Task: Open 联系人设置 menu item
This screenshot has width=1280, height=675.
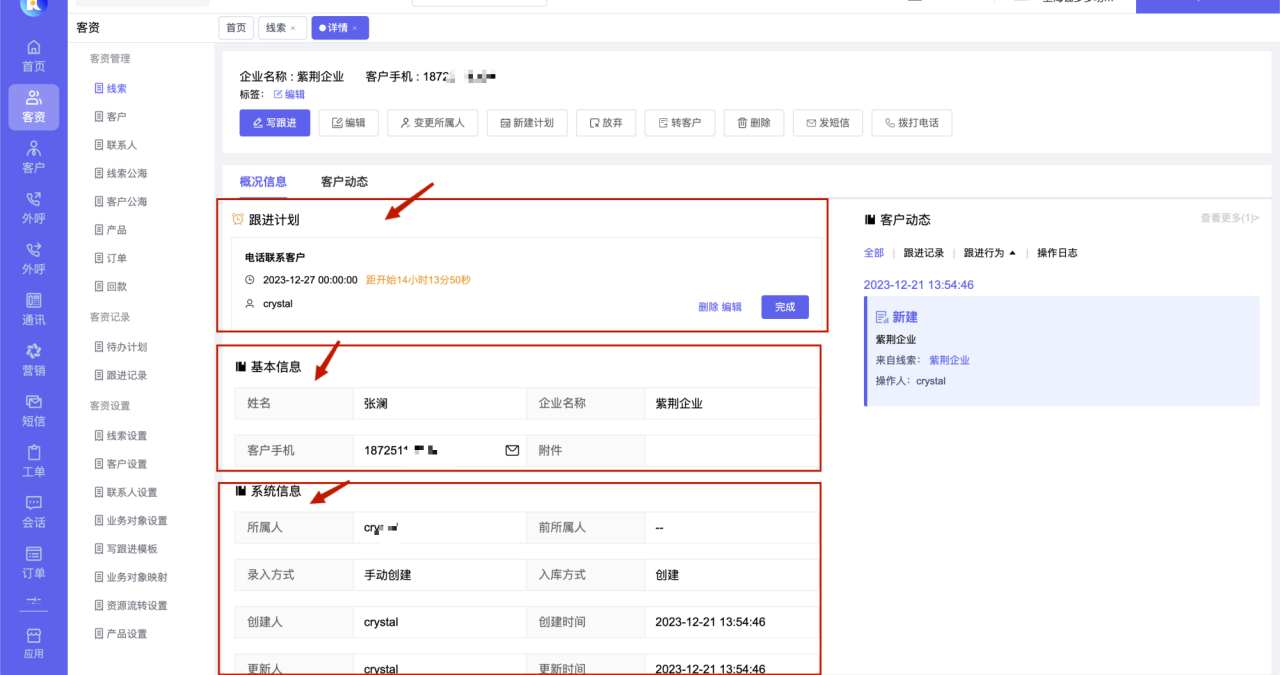Action: pos(125,492)
